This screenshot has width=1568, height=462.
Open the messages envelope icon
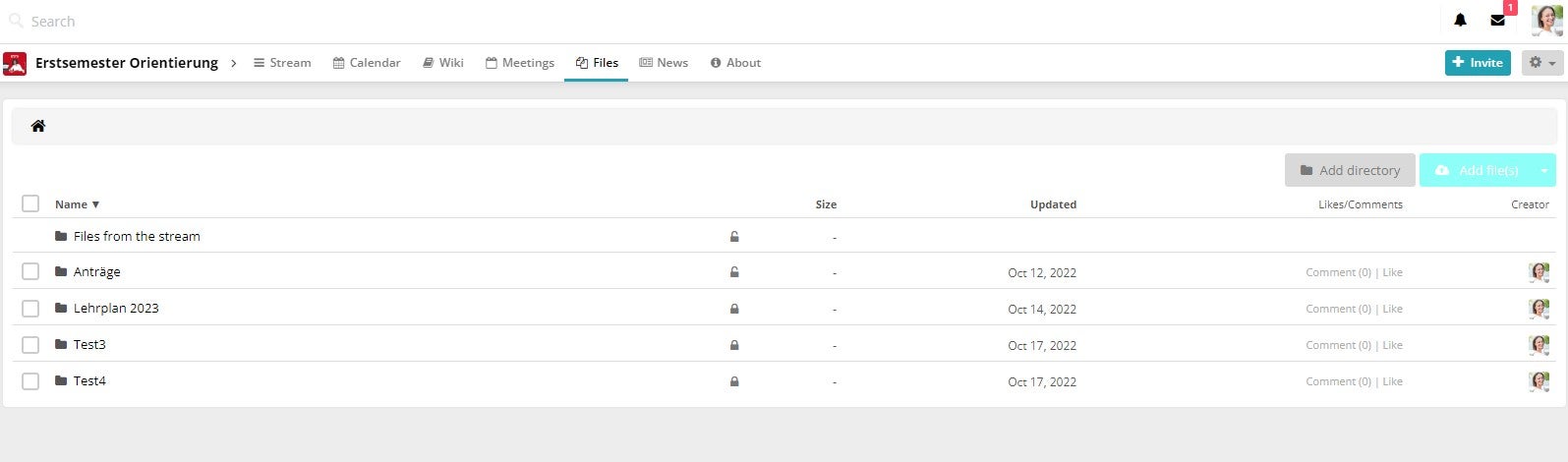pos(1497,21)
